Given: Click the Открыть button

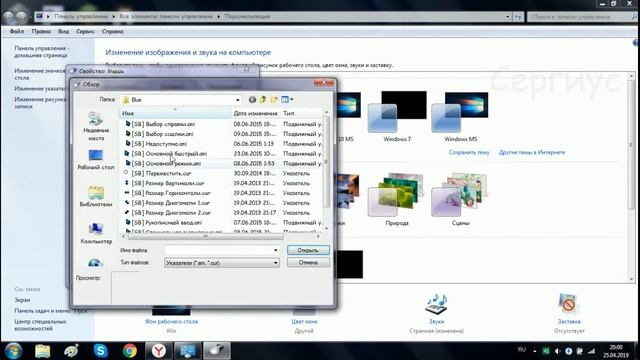Looking at the screenshot, I should (x=308, y=250).
